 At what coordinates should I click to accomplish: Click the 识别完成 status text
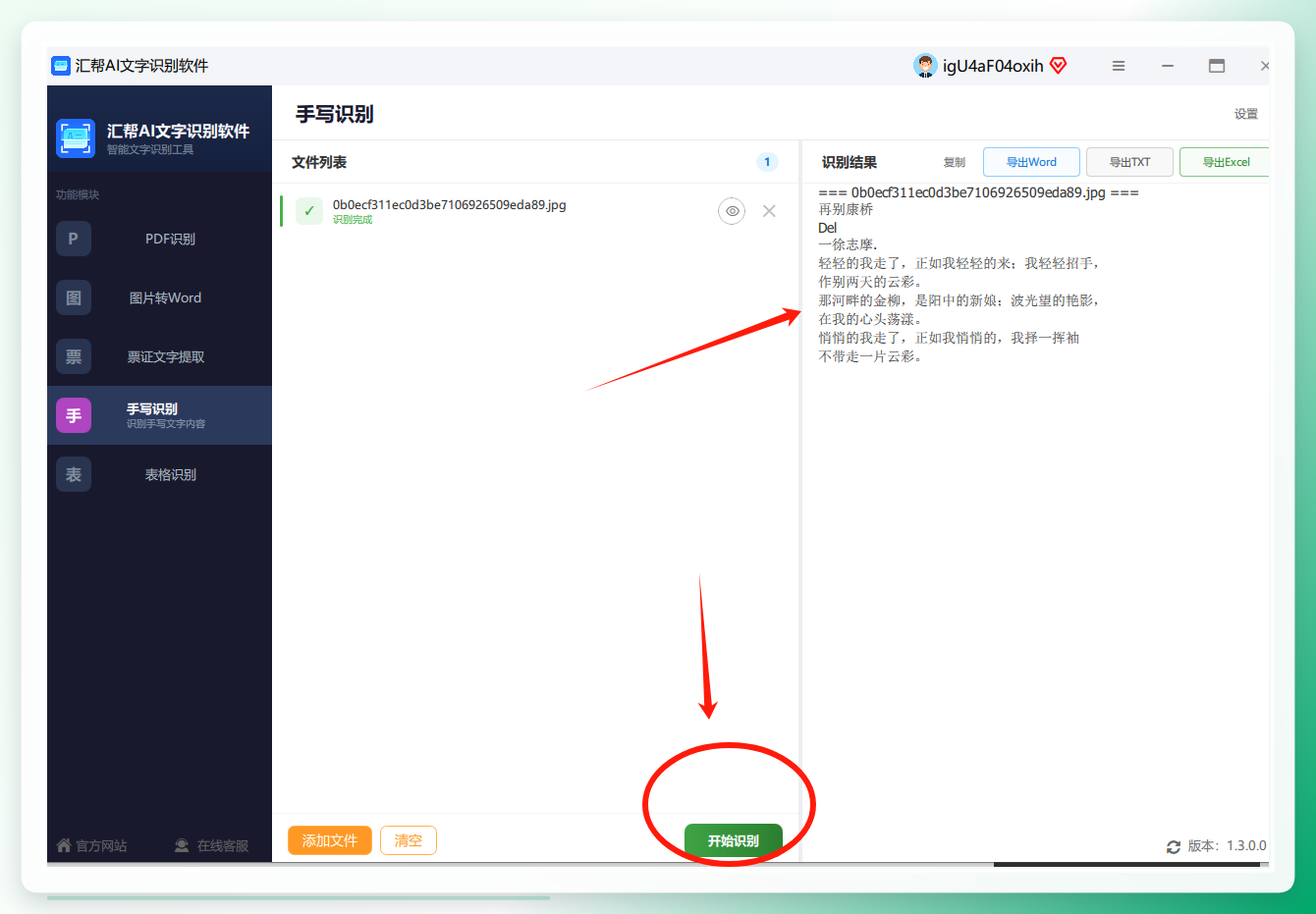coord(353,220)
